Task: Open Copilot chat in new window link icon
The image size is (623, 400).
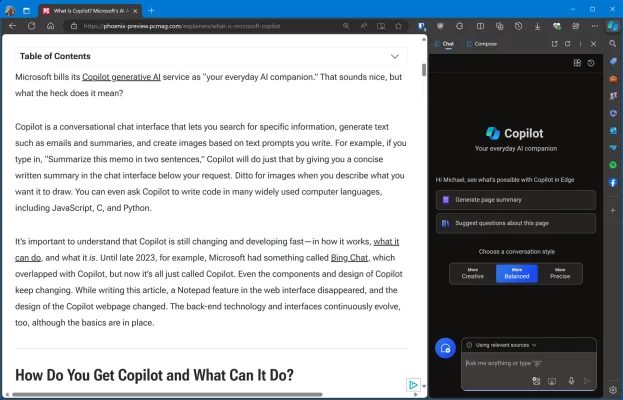Action: pos(555,44)
